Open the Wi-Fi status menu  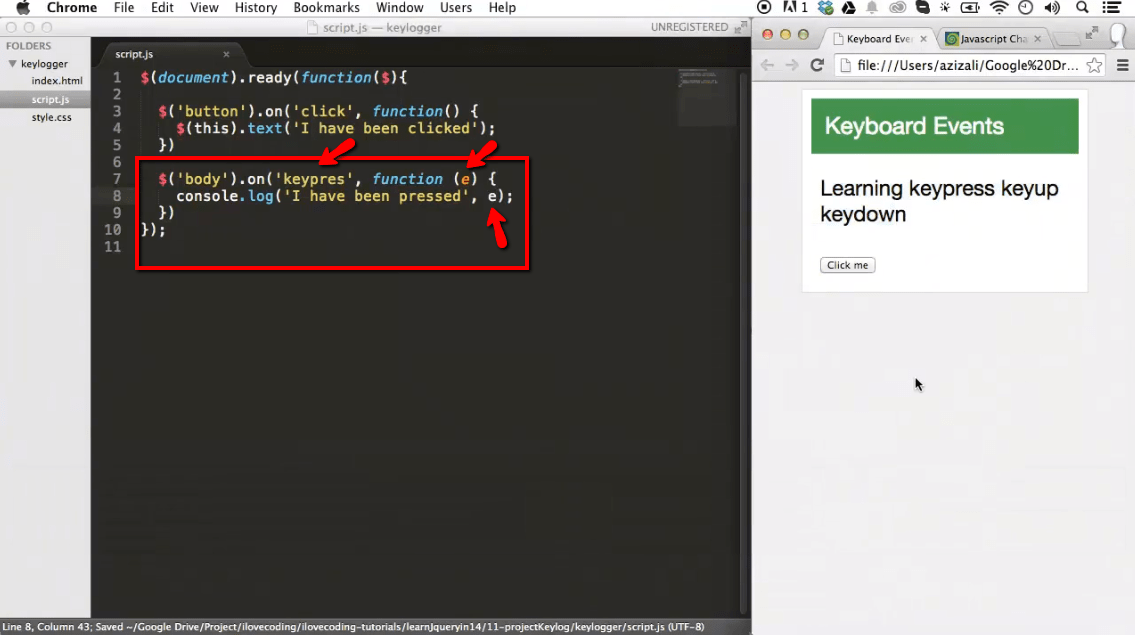pos(999,7)
